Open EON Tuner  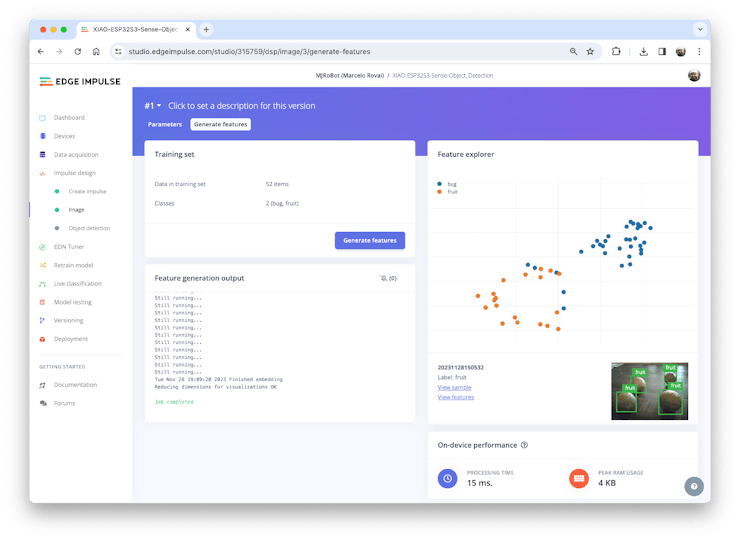point(68,246)
